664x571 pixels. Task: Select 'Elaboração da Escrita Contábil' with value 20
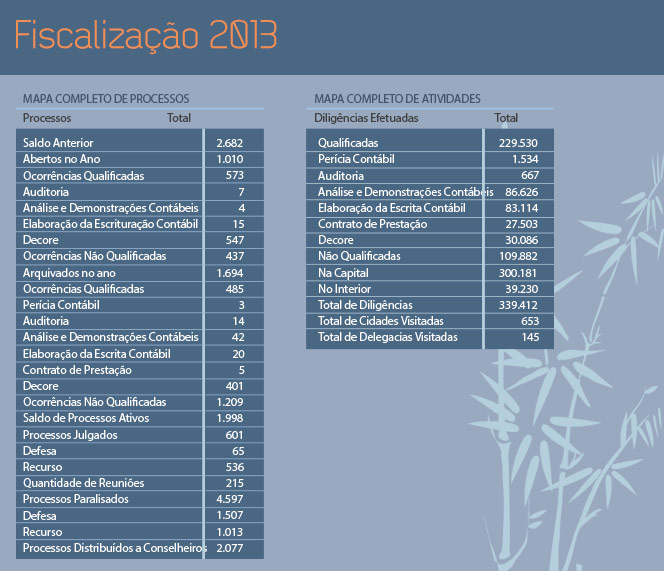[97, 354]
